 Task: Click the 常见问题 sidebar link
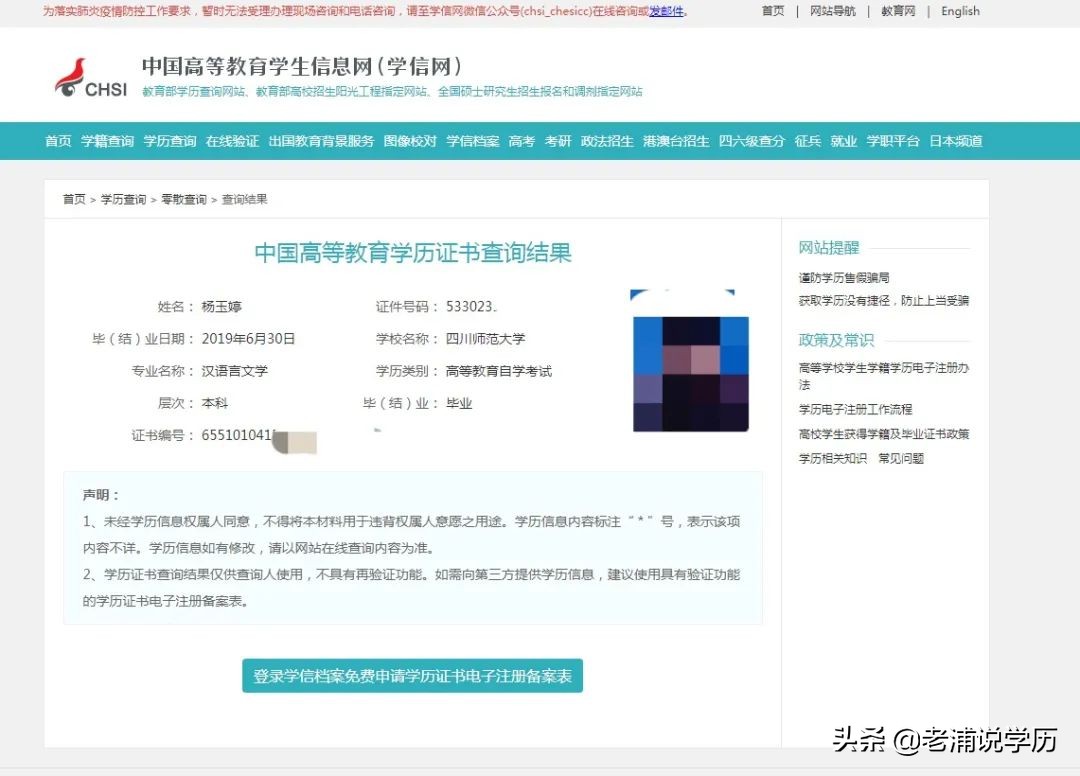(x=900, y=458)
